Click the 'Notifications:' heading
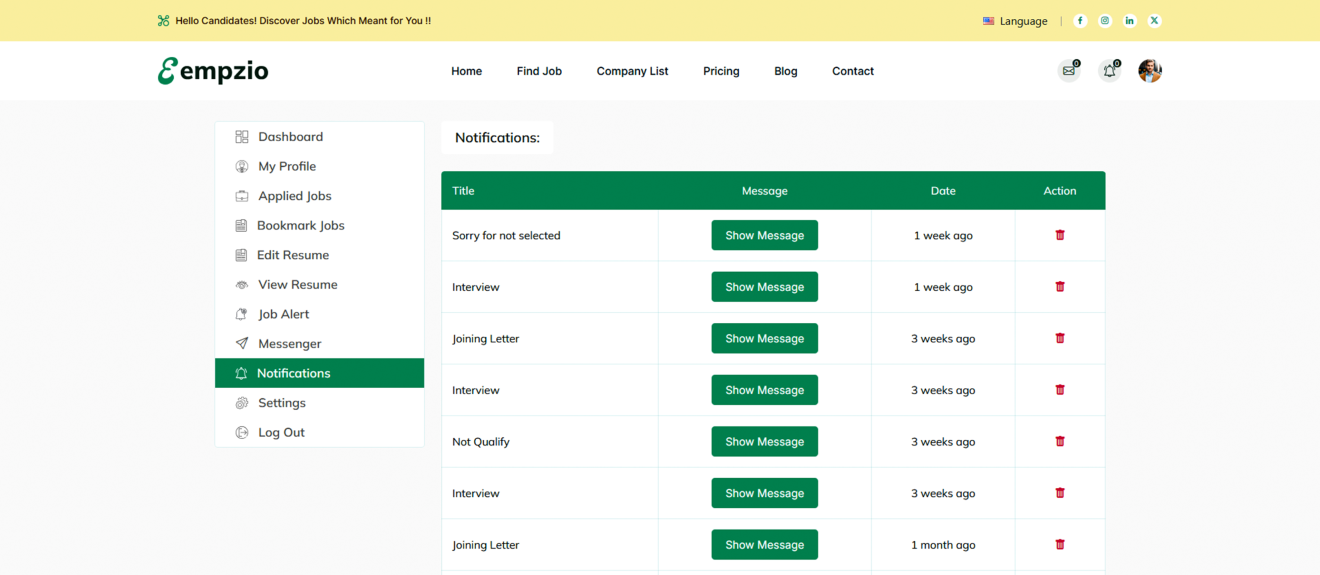 point(497,138)
